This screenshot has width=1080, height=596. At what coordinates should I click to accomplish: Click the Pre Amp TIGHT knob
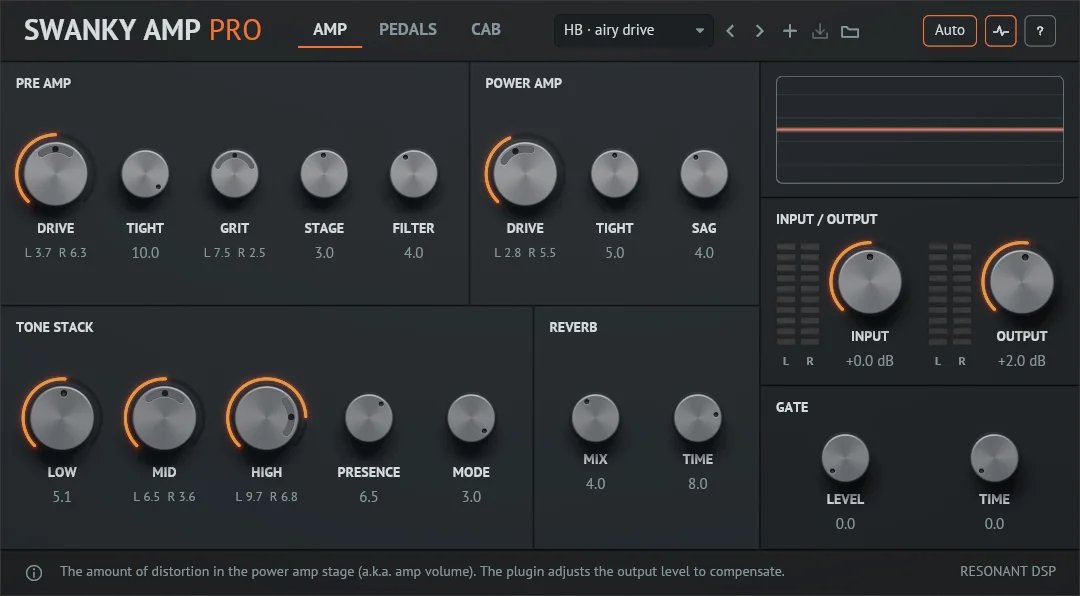[145, 174]
